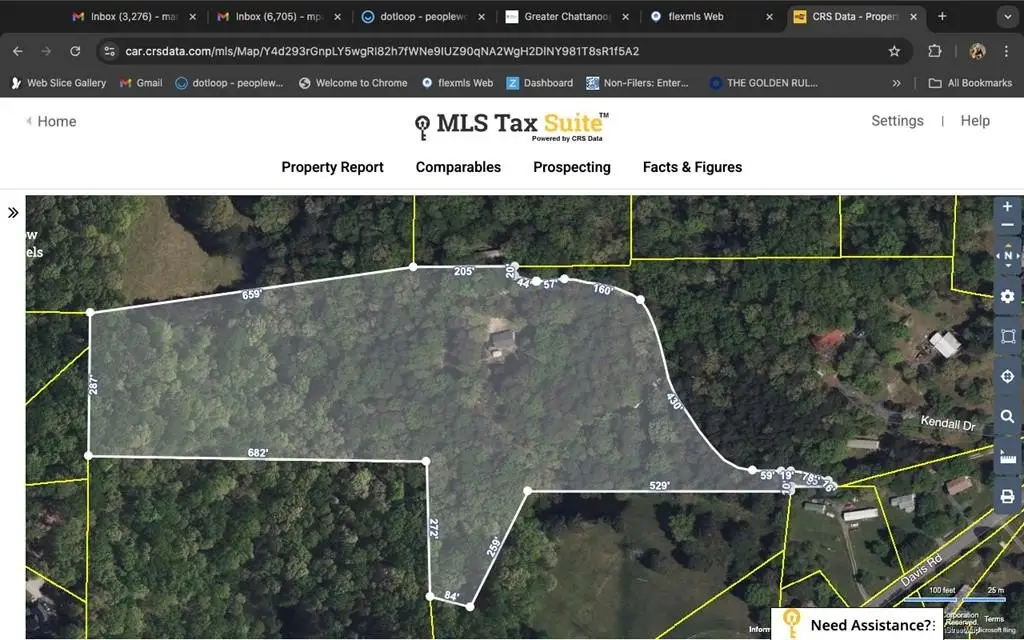Open map settings gear
The image size is (1024, 640).
tap(1007, 297)
